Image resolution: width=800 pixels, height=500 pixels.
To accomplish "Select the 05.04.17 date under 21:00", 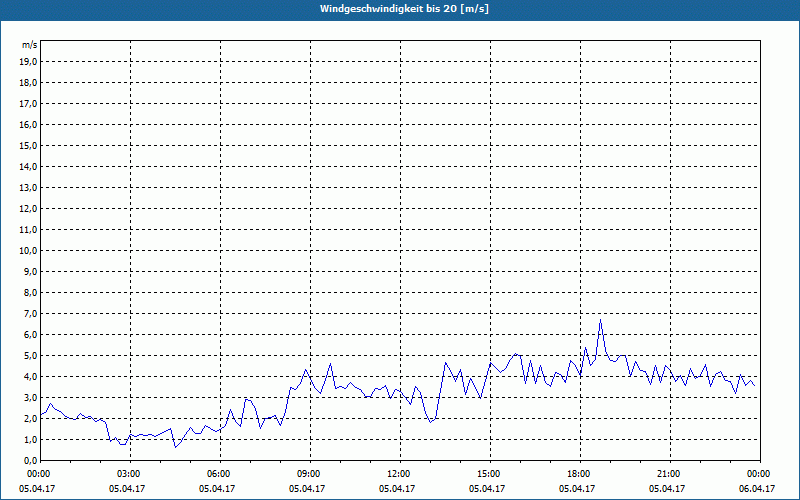I will click(x=667, y=488).
